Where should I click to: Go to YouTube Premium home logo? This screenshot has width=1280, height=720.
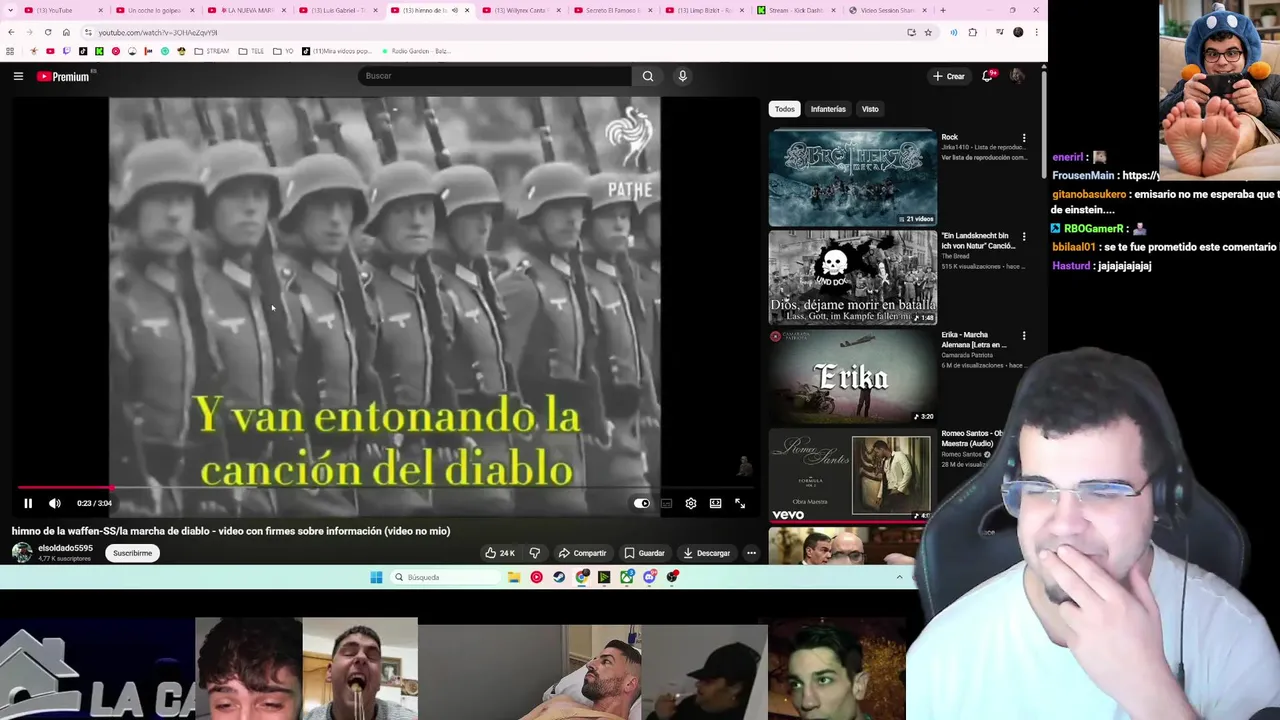click(x=64, y=76)
